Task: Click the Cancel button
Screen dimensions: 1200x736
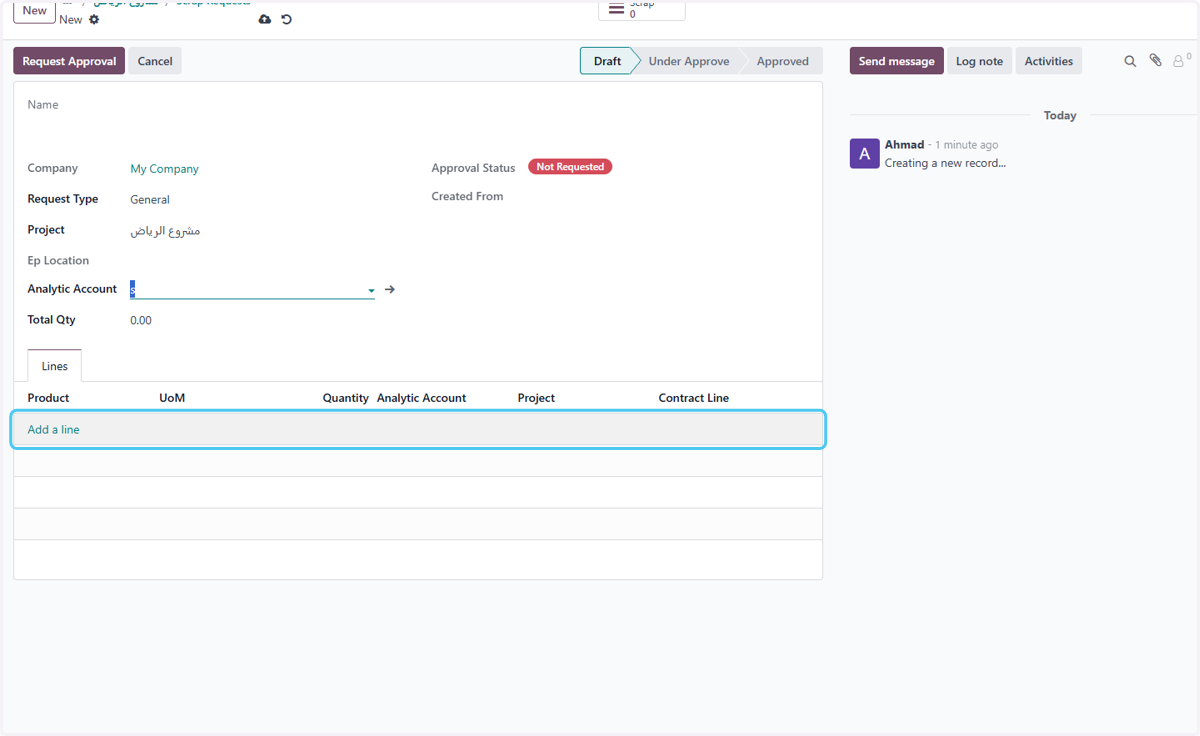Action: pos(155,61)
